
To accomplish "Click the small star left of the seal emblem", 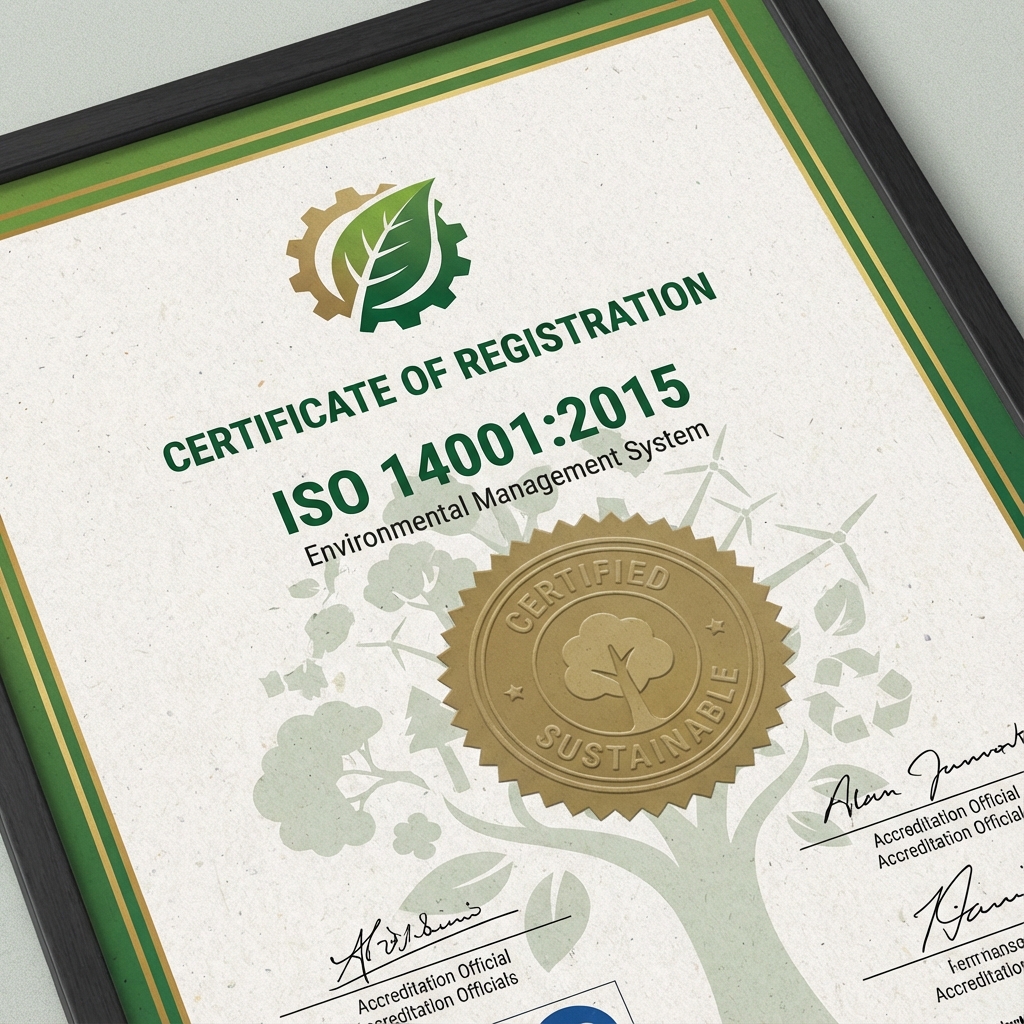I will 515,691.
